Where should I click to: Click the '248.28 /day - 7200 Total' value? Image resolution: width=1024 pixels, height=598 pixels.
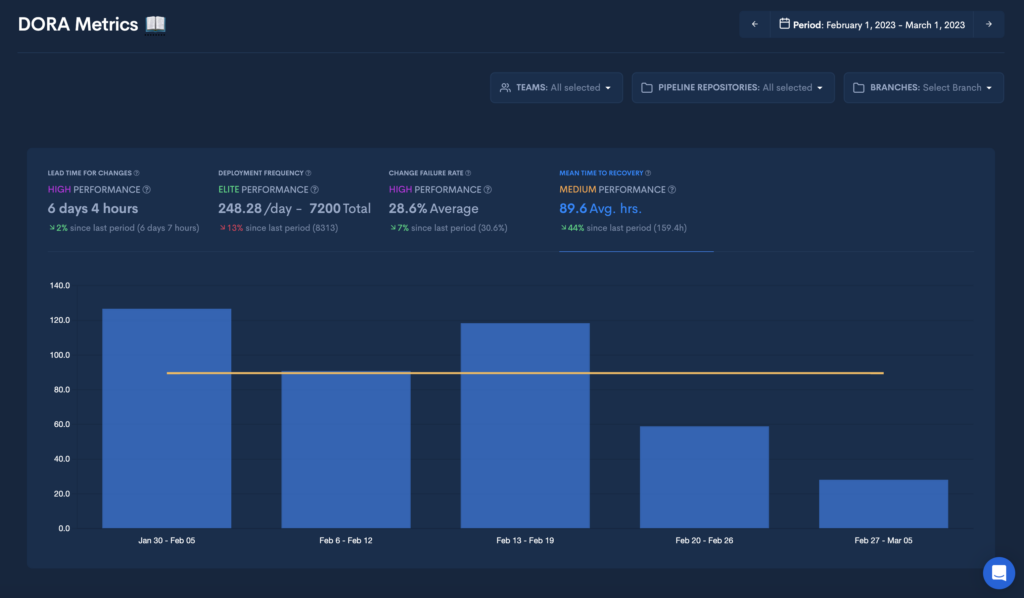tap(294, 209)
